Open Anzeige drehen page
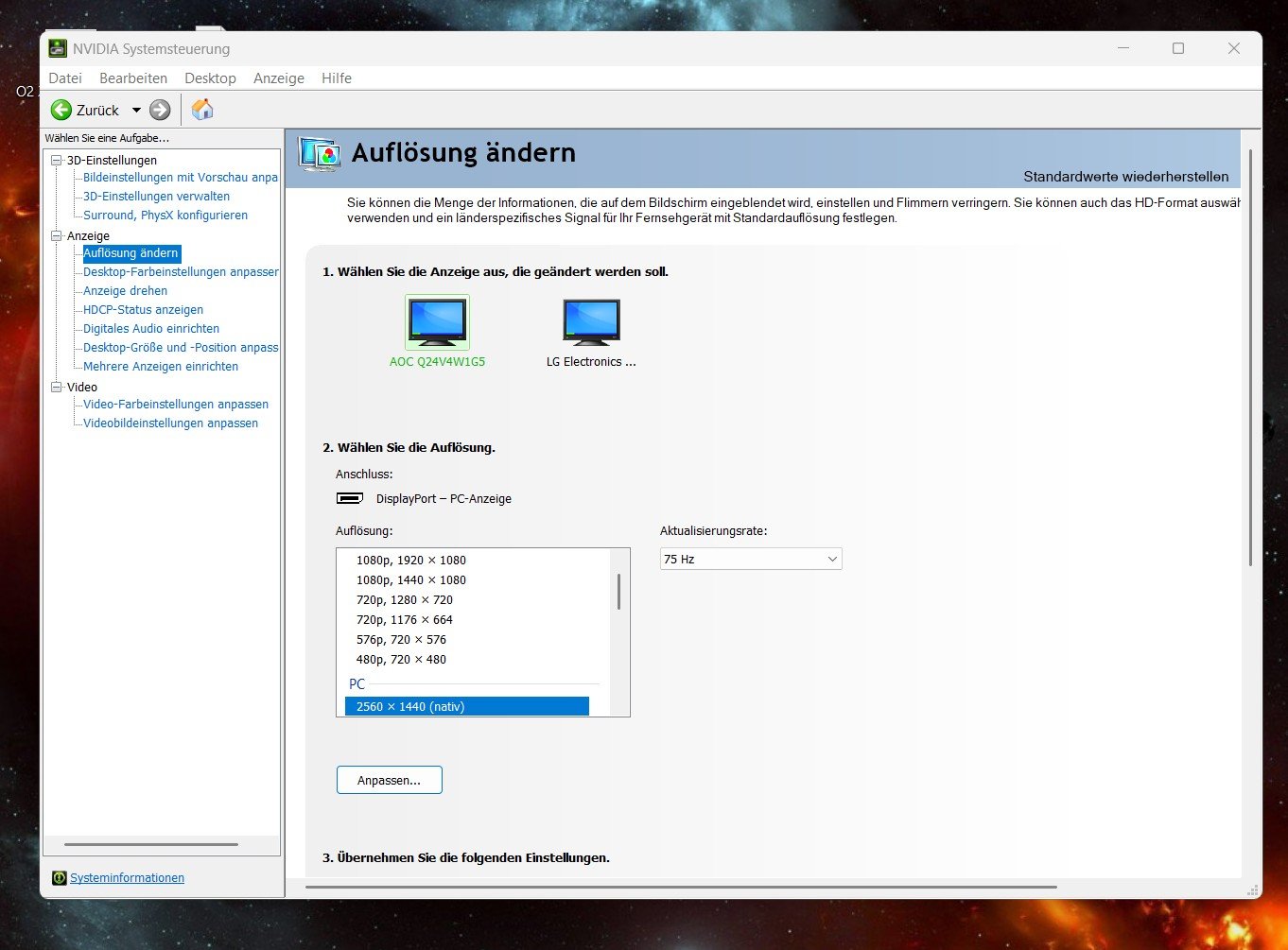The height and width of the screenshot is (950, 1288). 125,291
